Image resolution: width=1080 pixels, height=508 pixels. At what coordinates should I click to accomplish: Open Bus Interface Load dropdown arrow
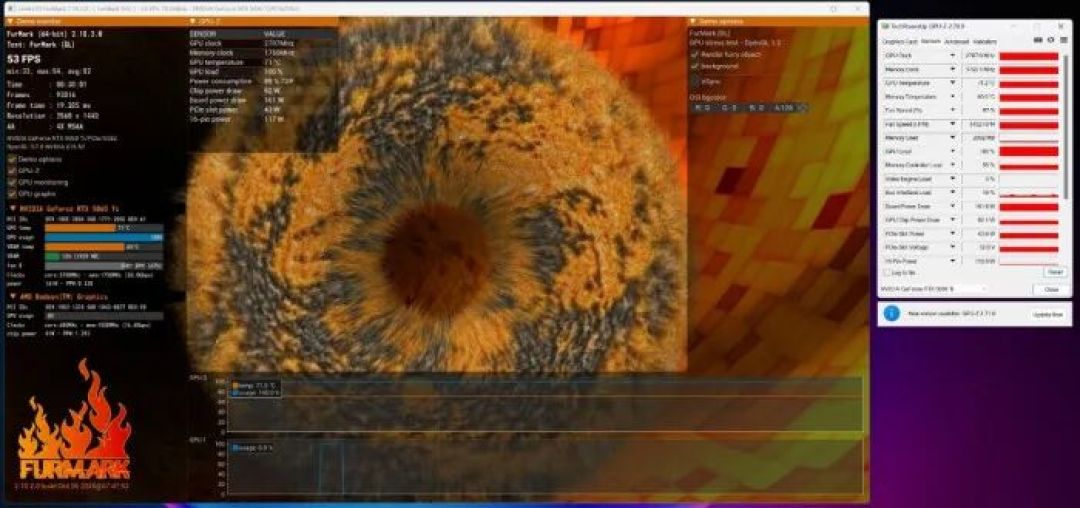click(x=953, y=193)
